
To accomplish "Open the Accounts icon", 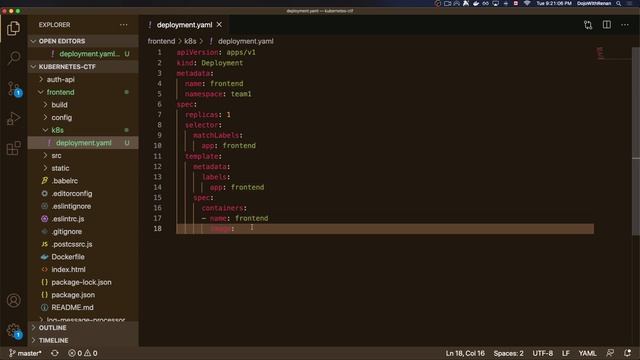I will pos(13,300).
